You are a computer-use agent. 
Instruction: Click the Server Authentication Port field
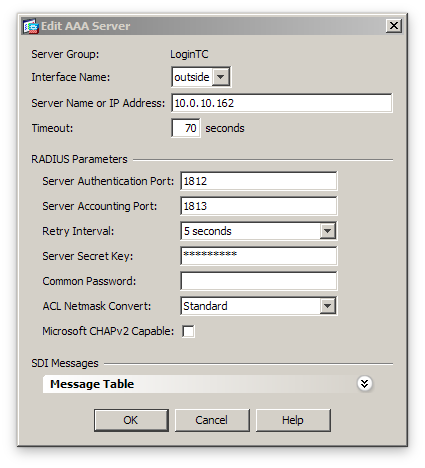[x=259, y=181]
